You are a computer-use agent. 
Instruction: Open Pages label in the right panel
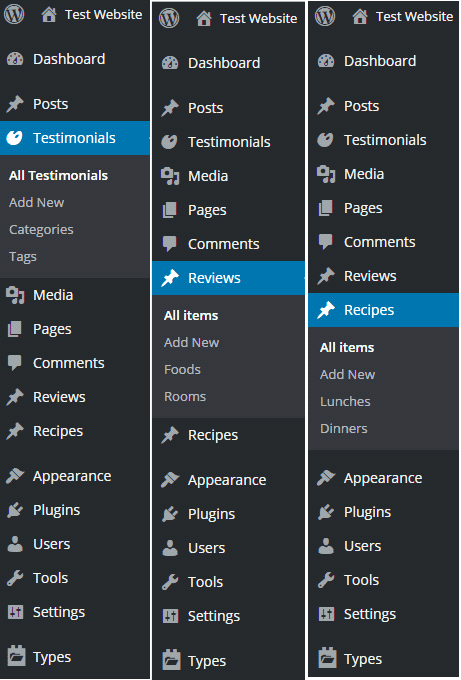point(363,209)
